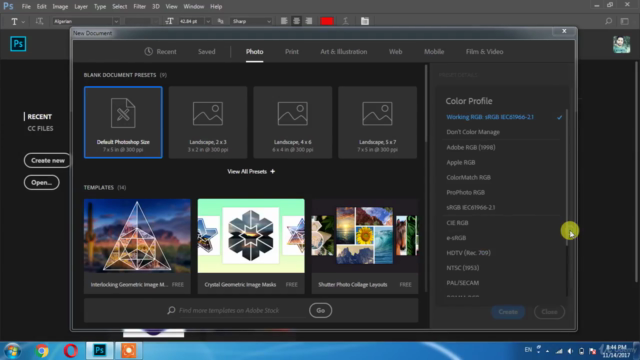The image size is (640, 360).
Task: Select Default Photoshop Size preset
Action: click(123, 122)
